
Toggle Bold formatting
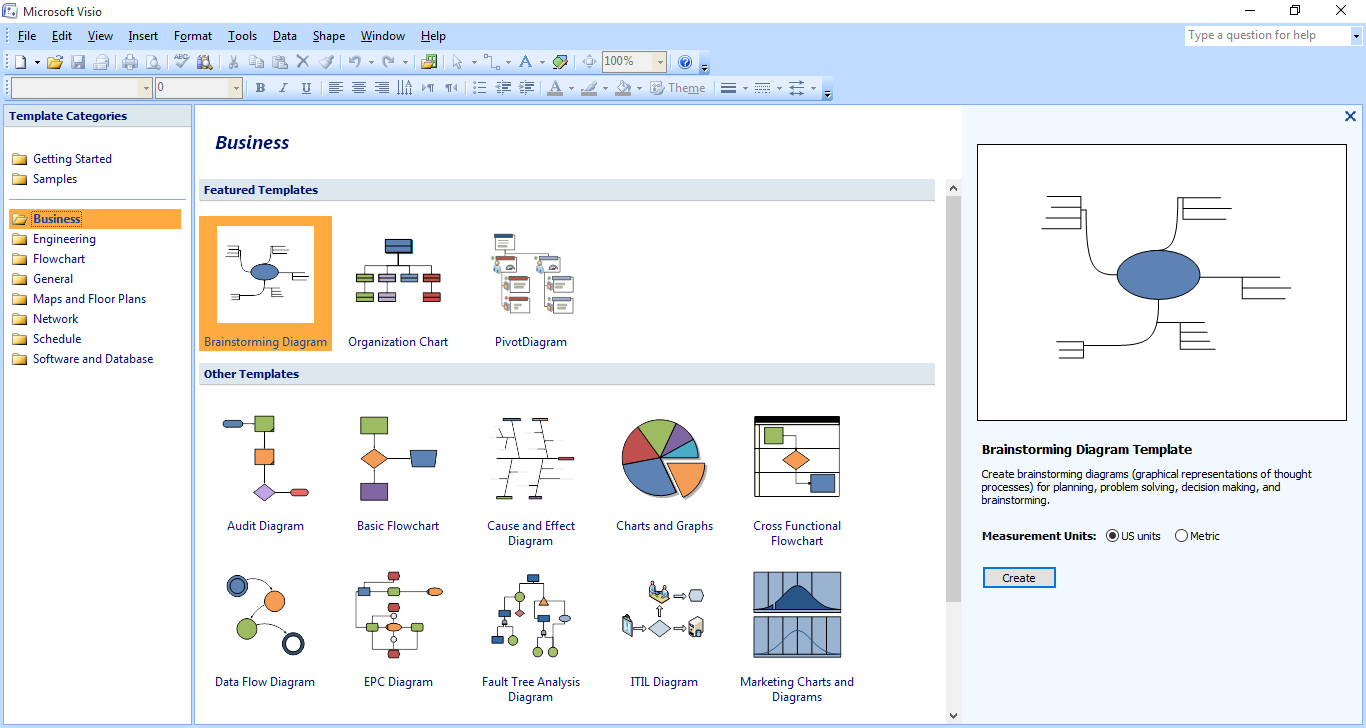tap(260, 88)
